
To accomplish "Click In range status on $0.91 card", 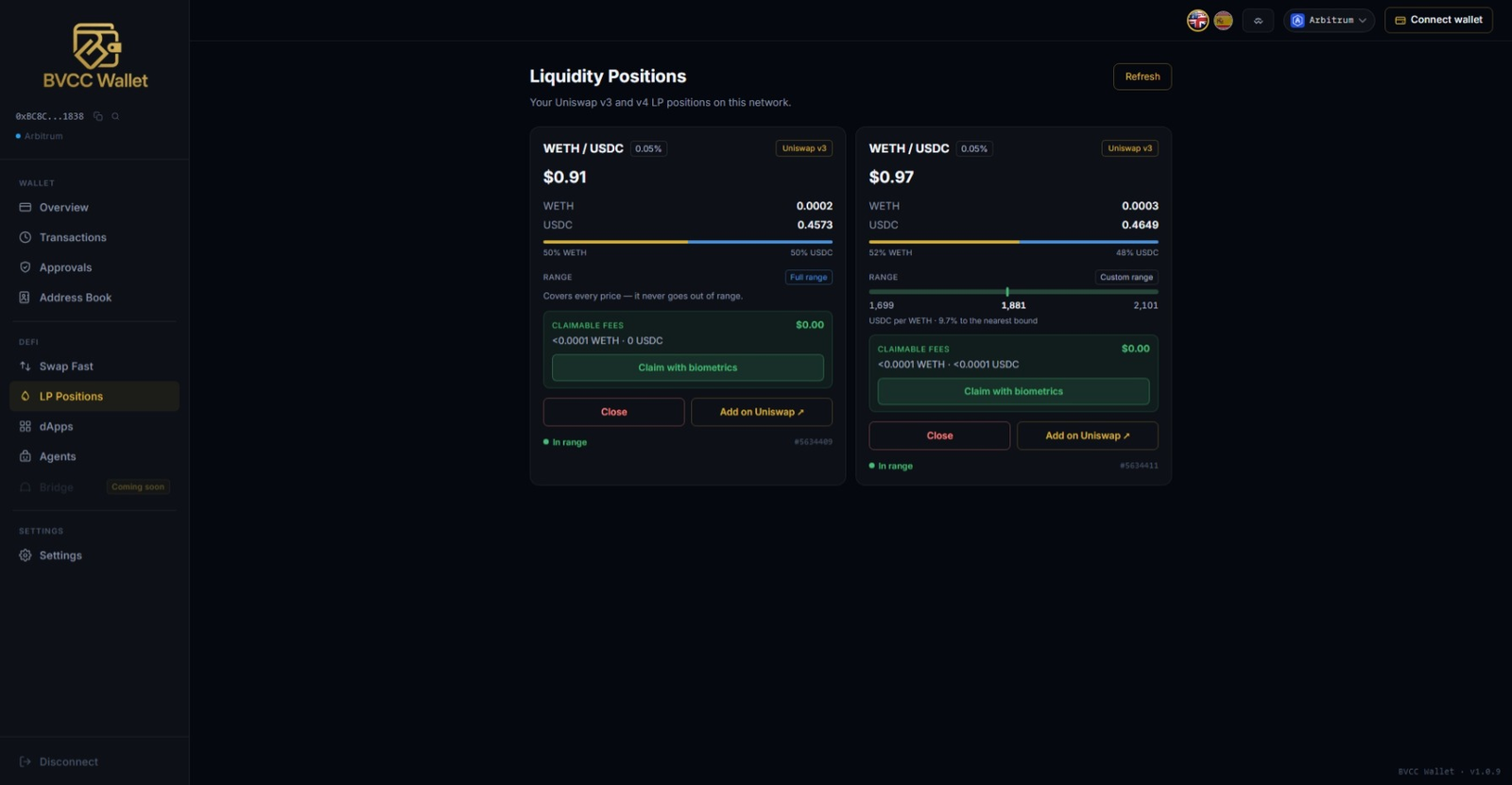I will click(x=565, y=442).
